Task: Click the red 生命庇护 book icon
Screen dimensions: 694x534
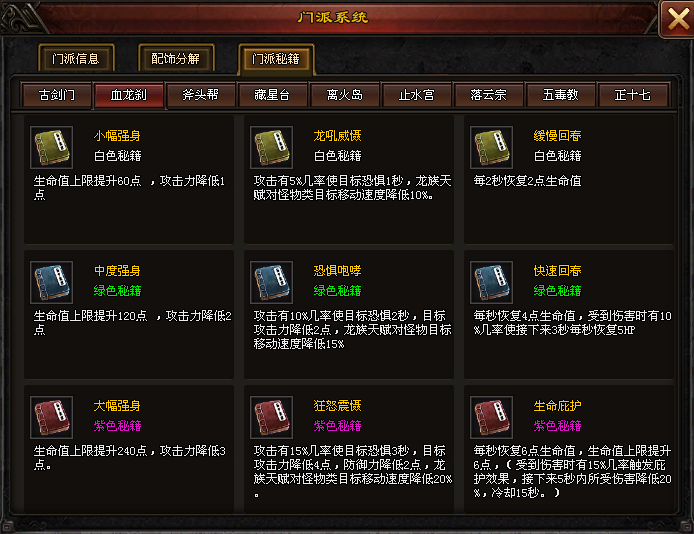Action: [x=491, y=417]
